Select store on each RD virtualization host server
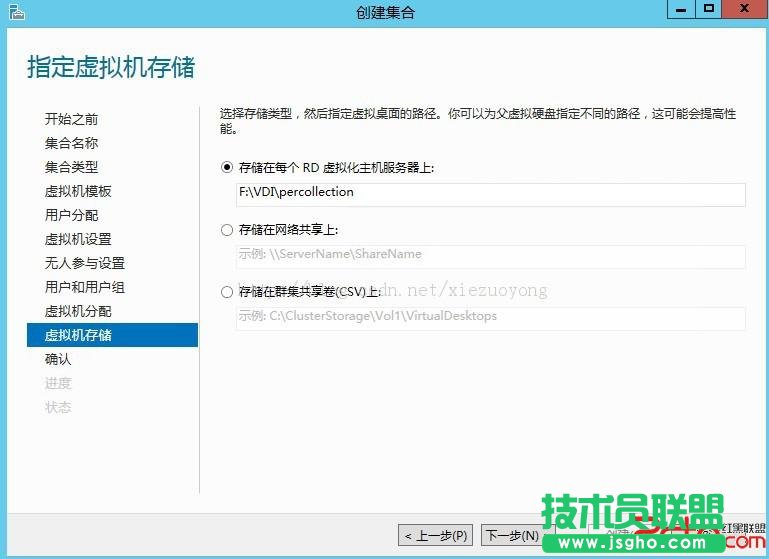 227,168
